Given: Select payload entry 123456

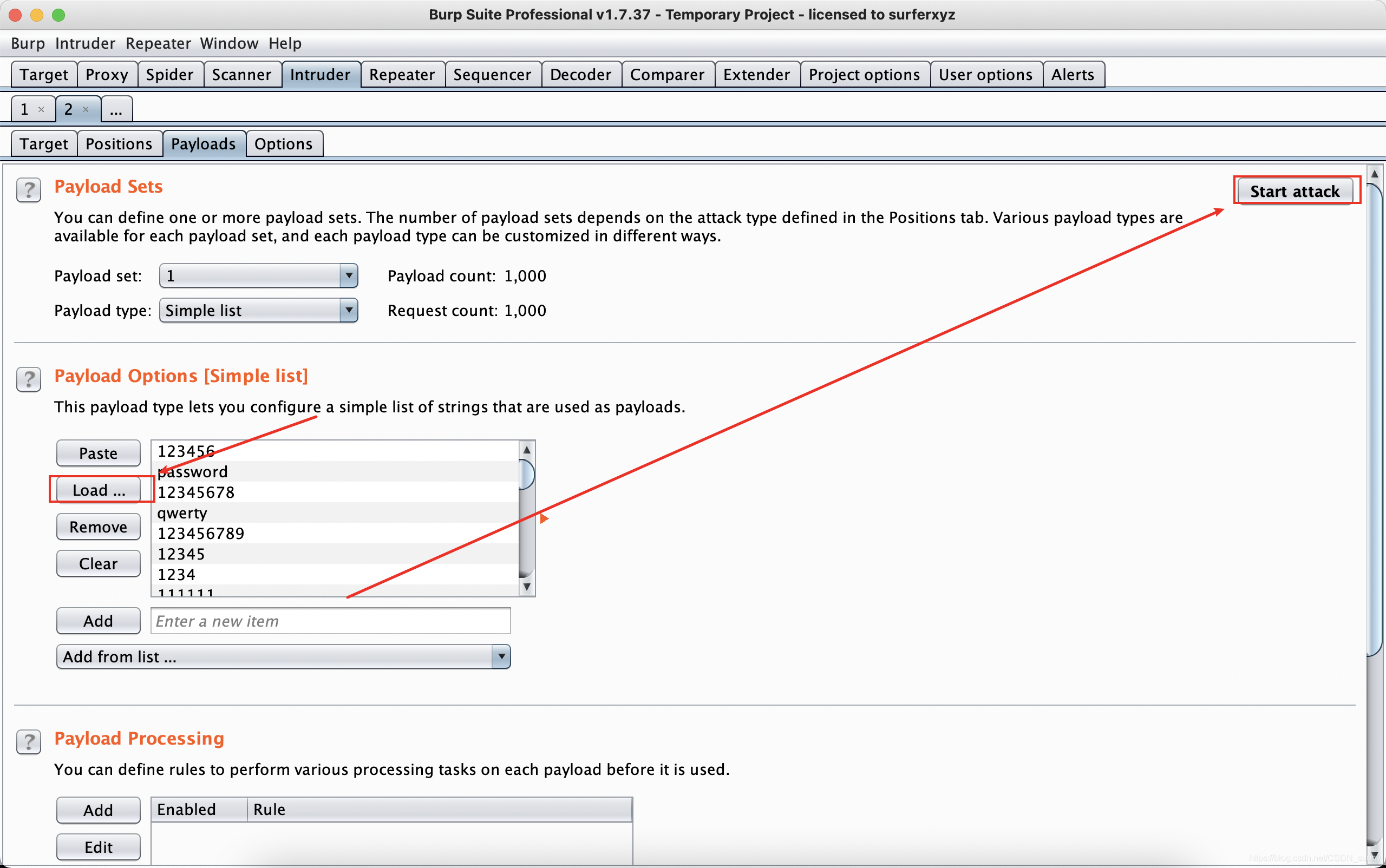Looking at the screenshot, I should pos(335,451).
